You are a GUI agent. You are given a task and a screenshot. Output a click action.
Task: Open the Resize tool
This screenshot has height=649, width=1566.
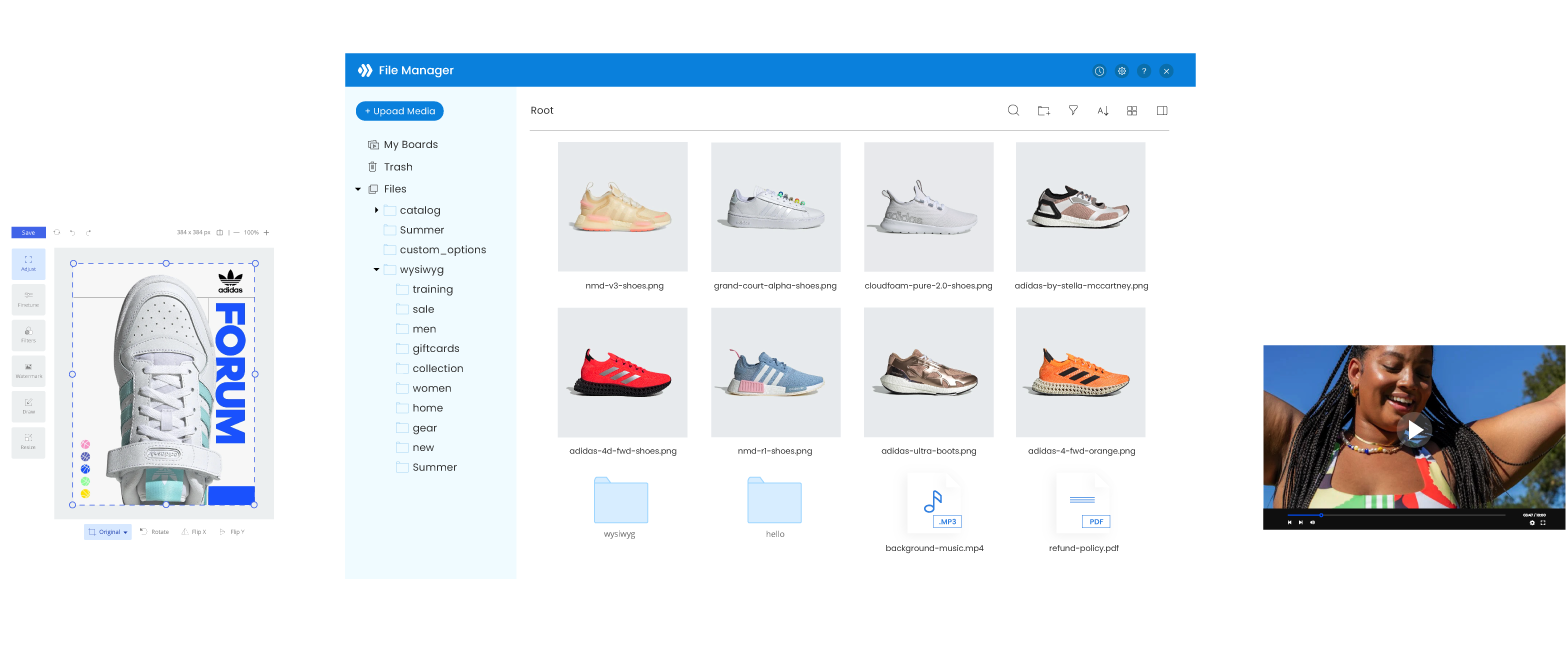(28, 441)
